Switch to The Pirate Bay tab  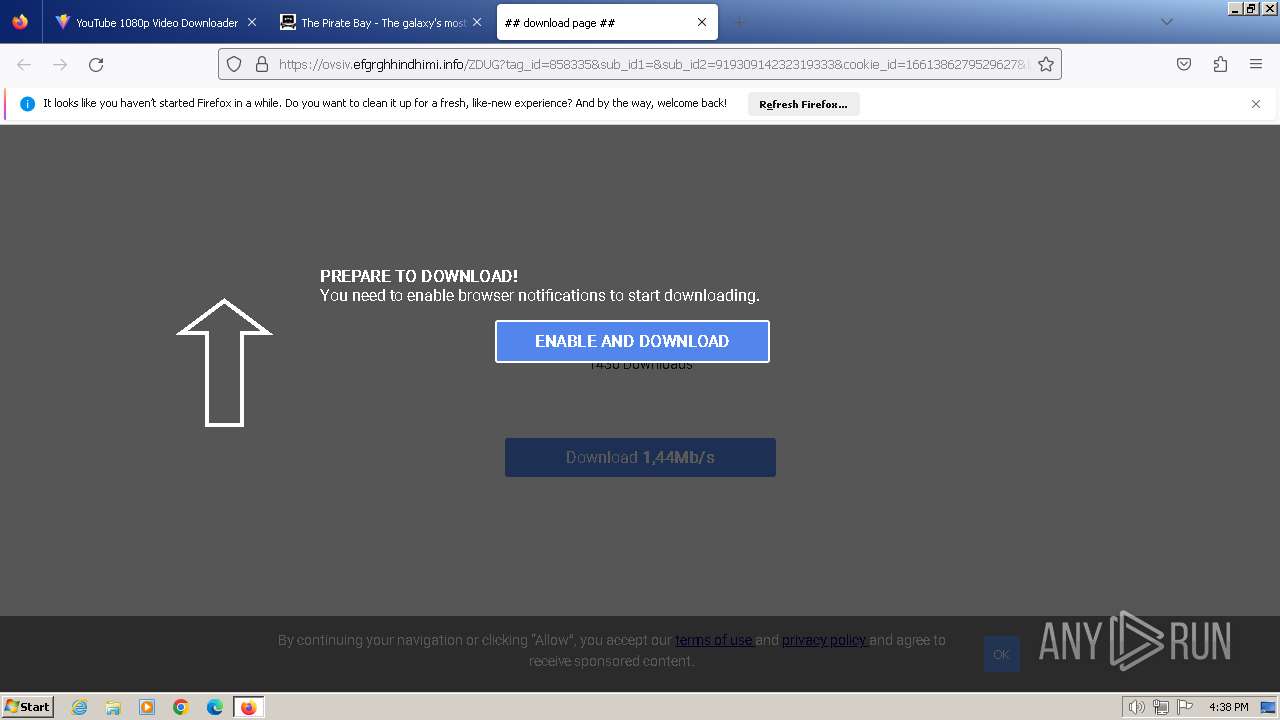[x=381, y=22]
